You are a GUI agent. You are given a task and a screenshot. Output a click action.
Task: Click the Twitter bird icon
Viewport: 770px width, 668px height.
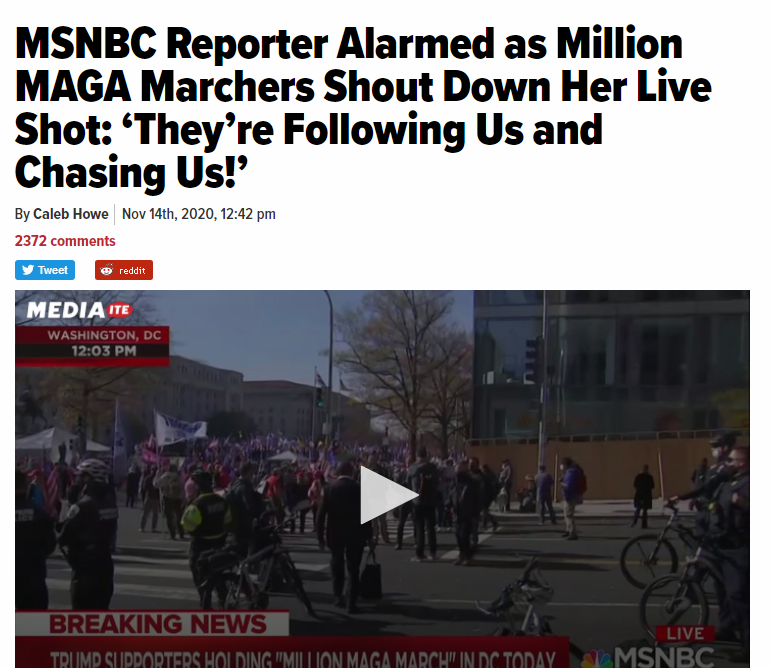(28, 270)
